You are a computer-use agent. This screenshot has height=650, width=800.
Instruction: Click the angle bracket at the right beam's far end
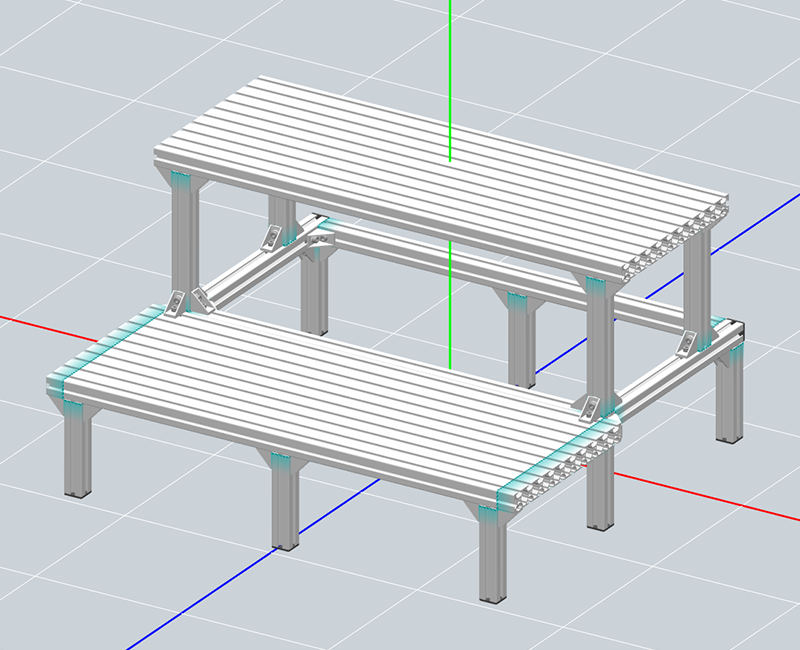[x=692, y=345]
